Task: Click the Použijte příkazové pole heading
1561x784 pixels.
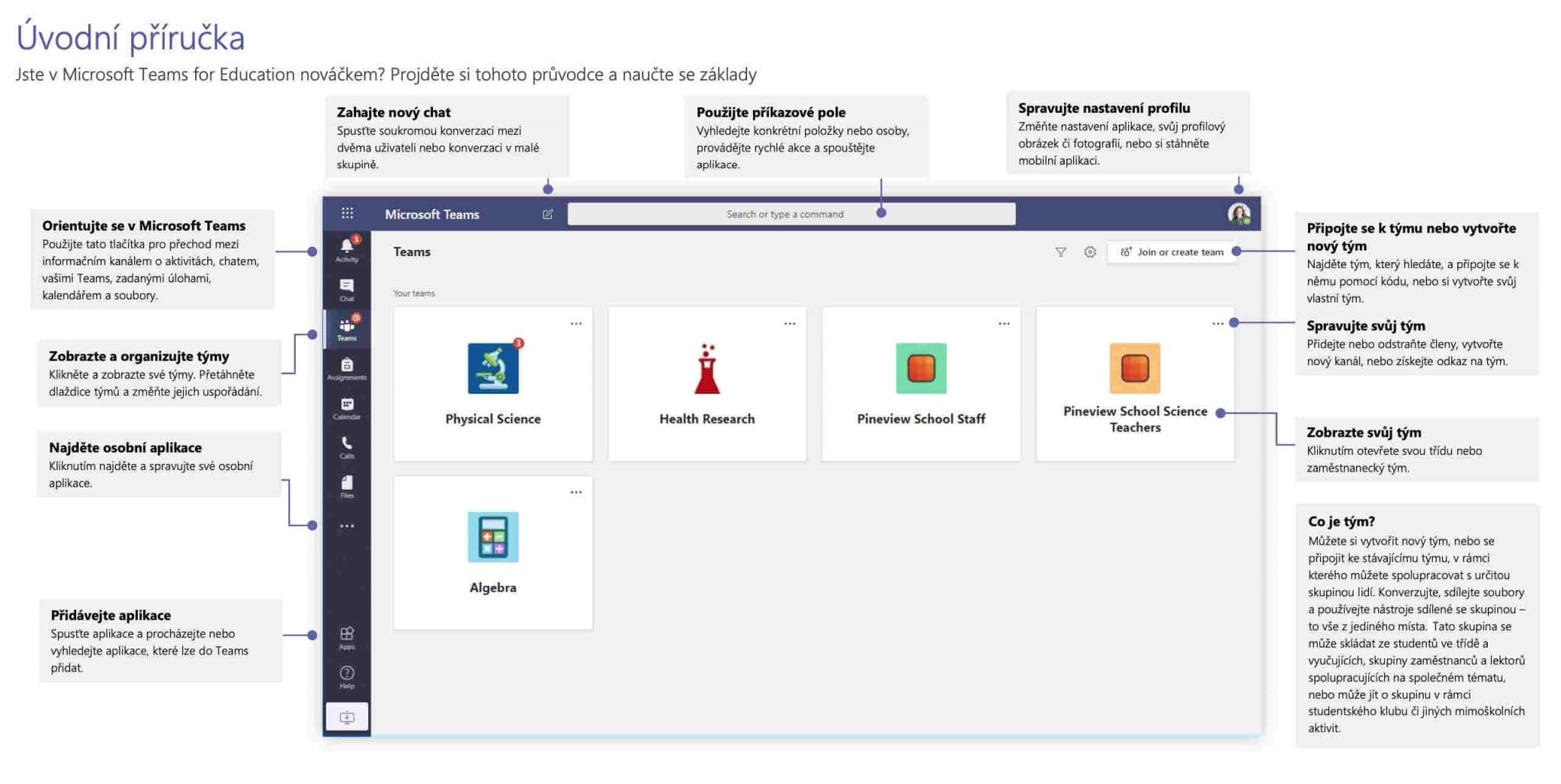Action: click(x=771, y=113)
